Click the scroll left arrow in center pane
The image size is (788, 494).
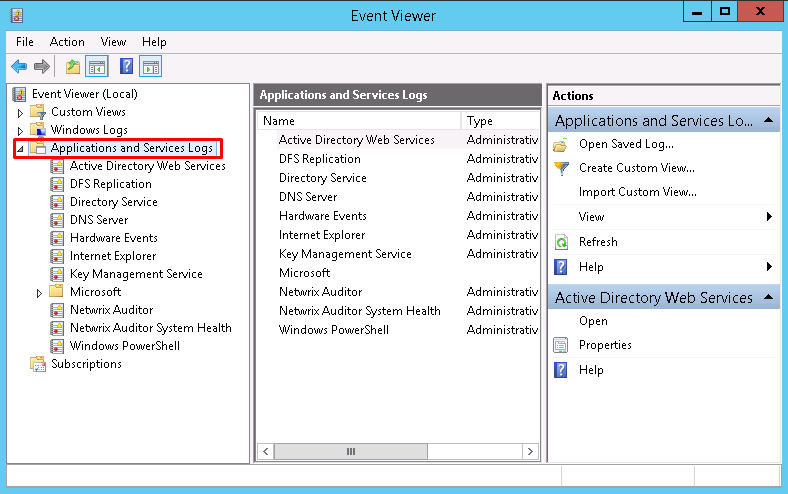(x=266, y=451)
